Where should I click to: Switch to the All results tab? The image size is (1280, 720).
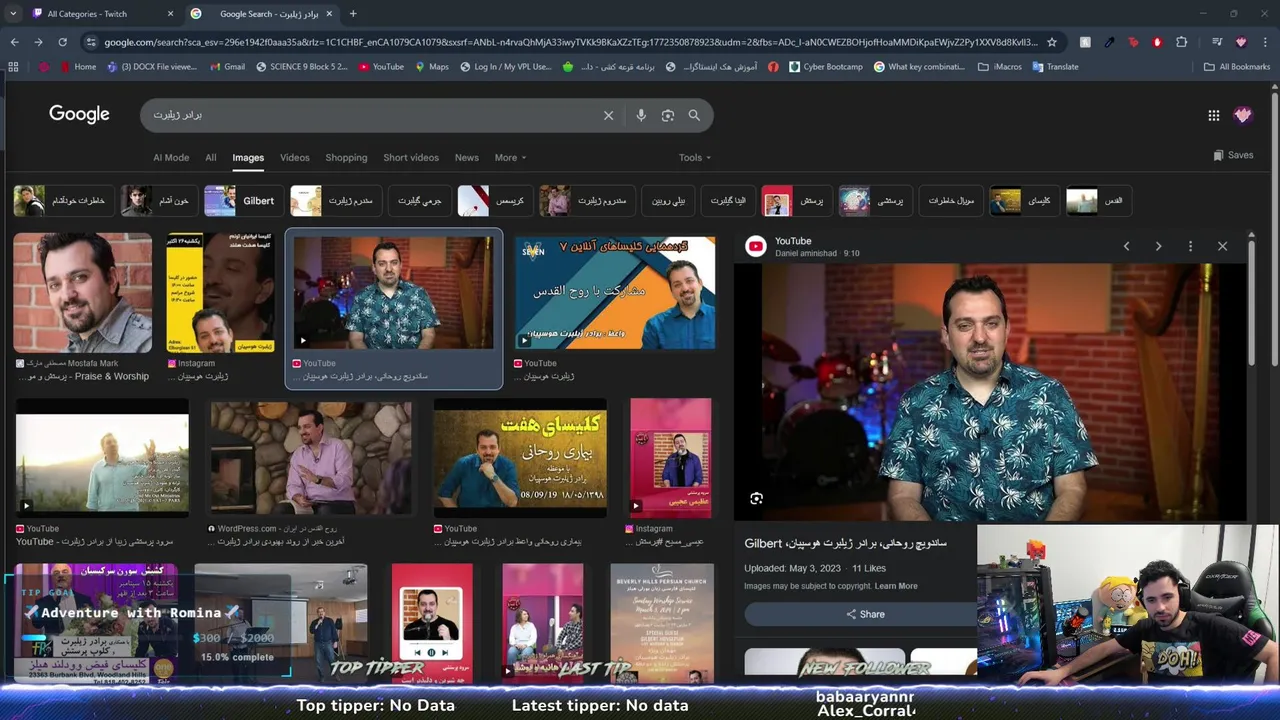click(210, 158)
